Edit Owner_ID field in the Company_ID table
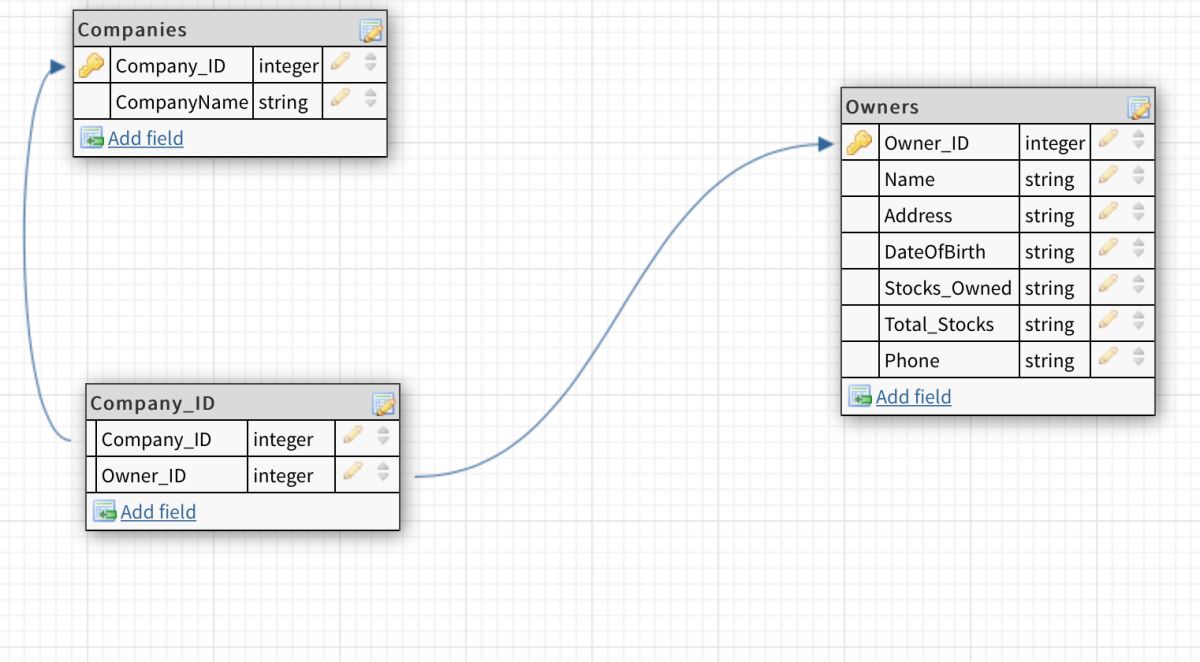This screenshot has height=662, width=1200. [x=353, y=472]
